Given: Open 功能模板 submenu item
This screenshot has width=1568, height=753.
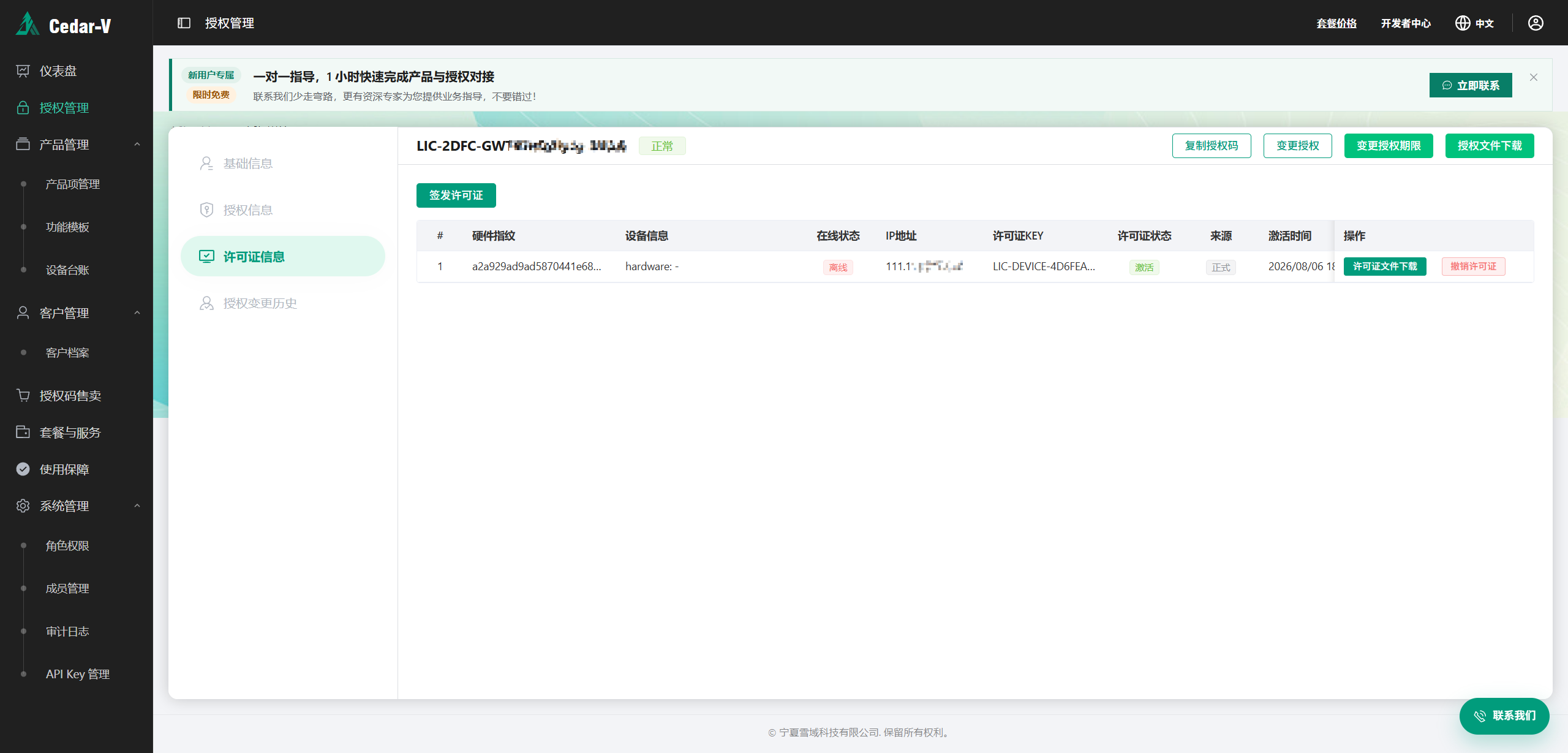Looking at the screenshot, I should coord(67,227).
